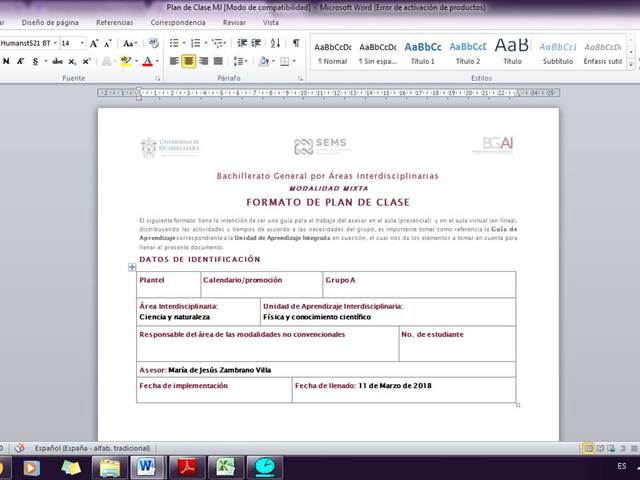Toggle bold (N) formatting
The image size is (640, 480).
(x=6, y=61)
